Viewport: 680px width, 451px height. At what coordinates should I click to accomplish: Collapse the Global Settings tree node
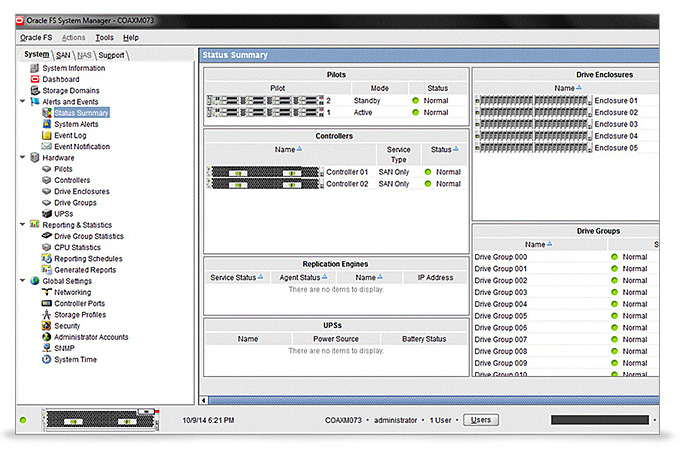click(x=23, y=280)
